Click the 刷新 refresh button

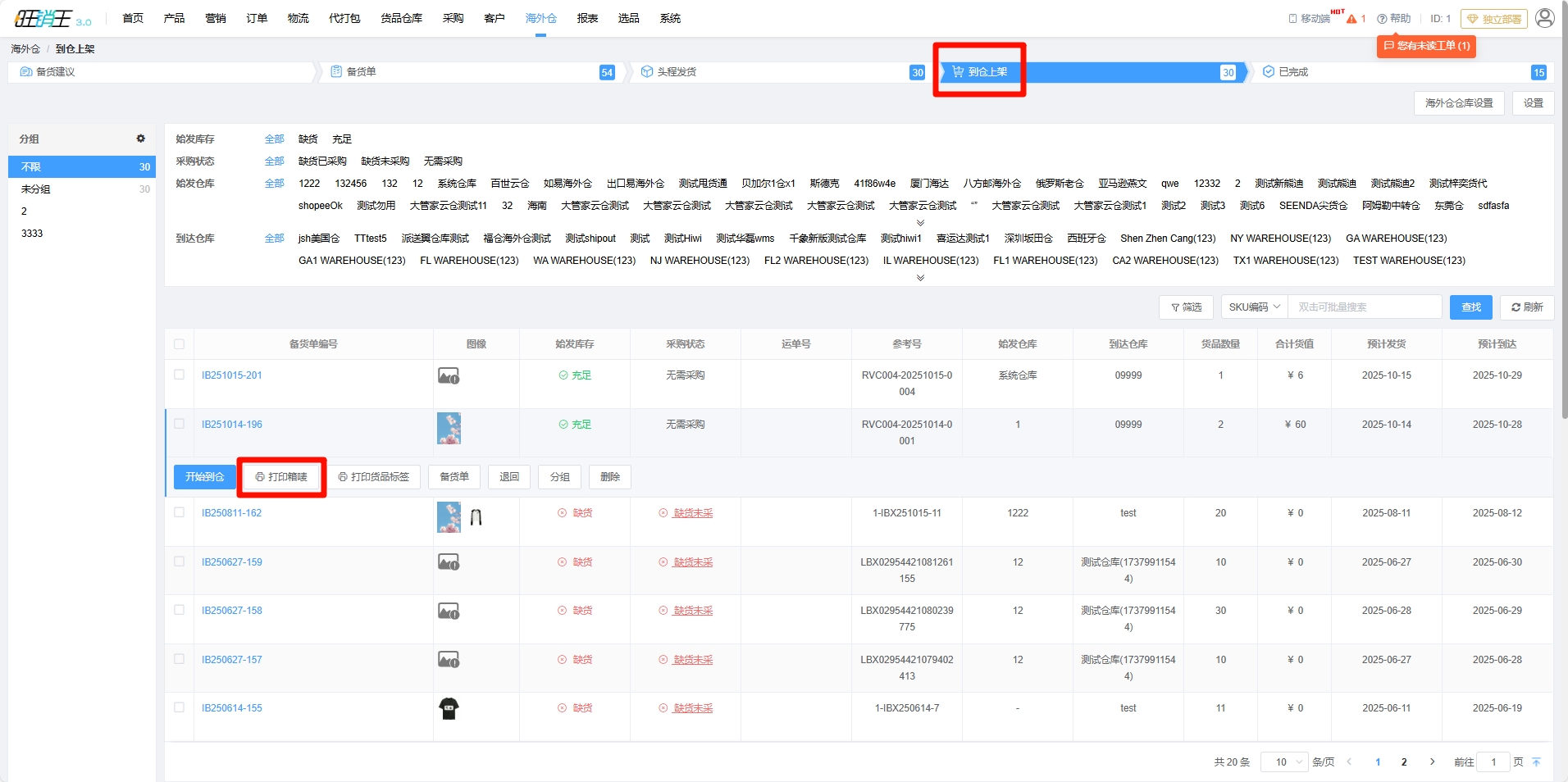point(1527,307)
